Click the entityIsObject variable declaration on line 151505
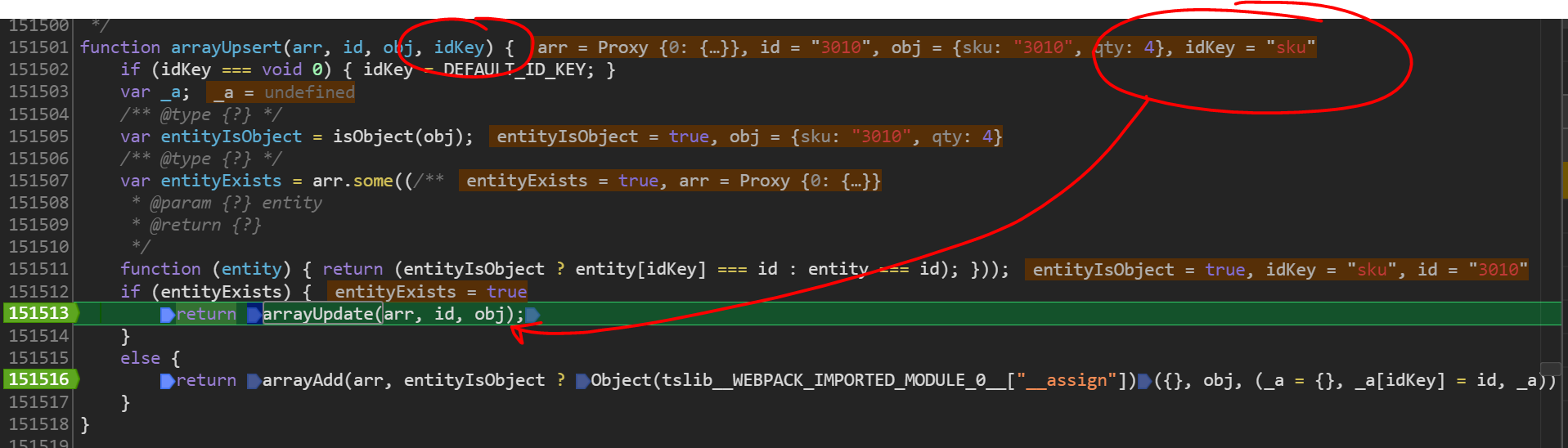 (x=231, y=137)
